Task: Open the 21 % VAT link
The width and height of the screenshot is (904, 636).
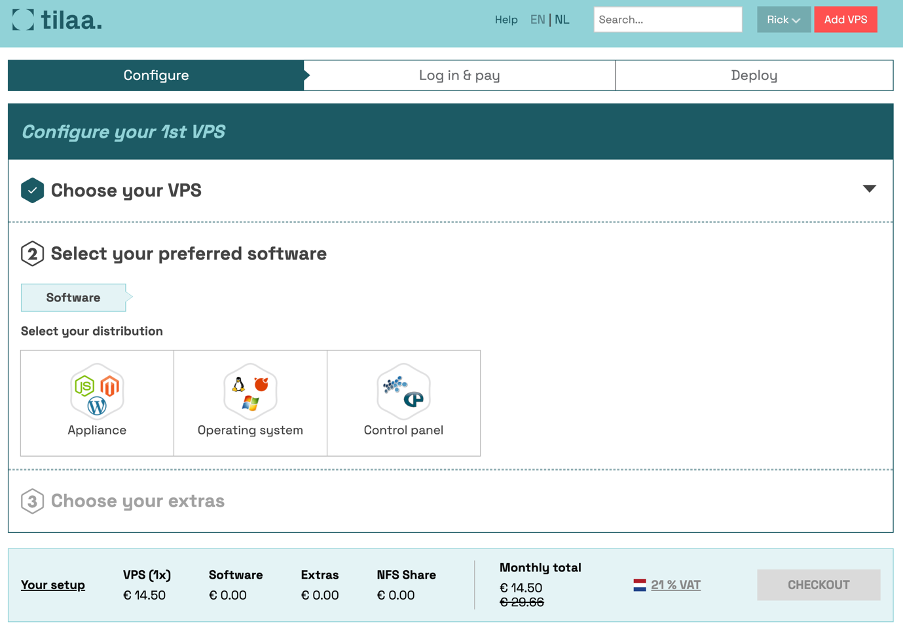Action: (676, 585)
